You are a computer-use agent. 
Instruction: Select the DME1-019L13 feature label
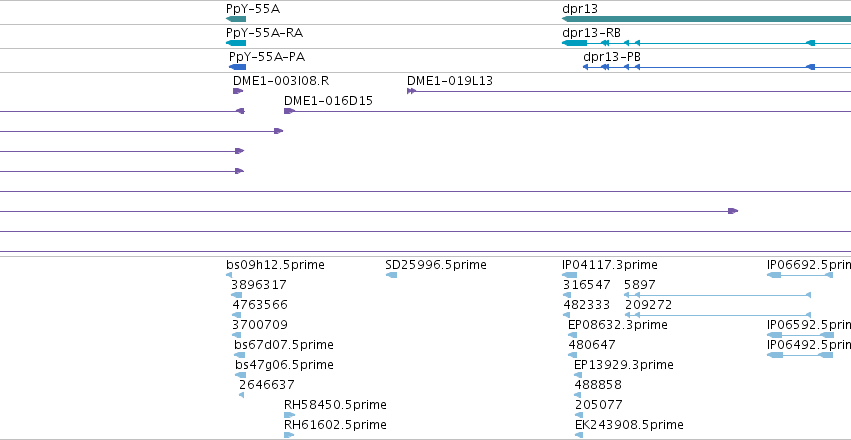click(x=450, y=81)
